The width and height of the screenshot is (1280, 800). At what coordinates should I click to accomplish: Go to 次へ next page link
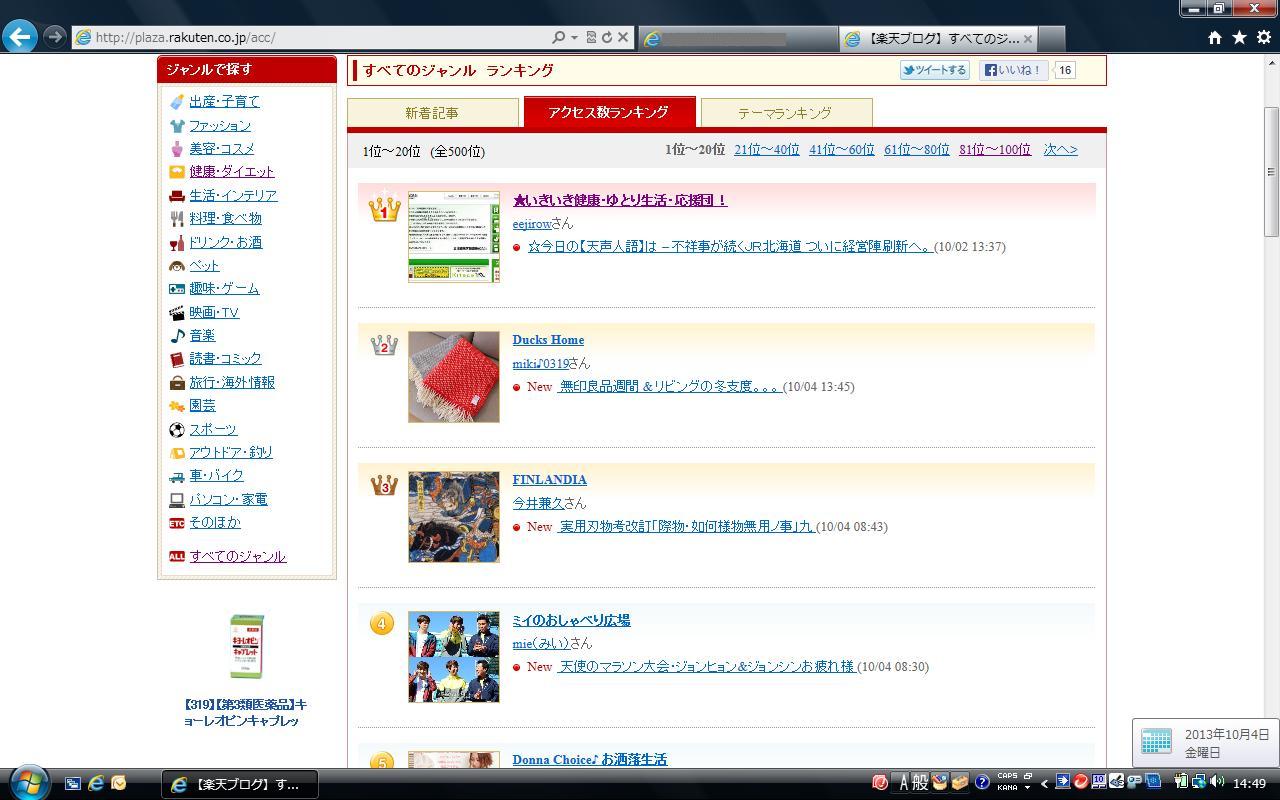point(1060,150)
